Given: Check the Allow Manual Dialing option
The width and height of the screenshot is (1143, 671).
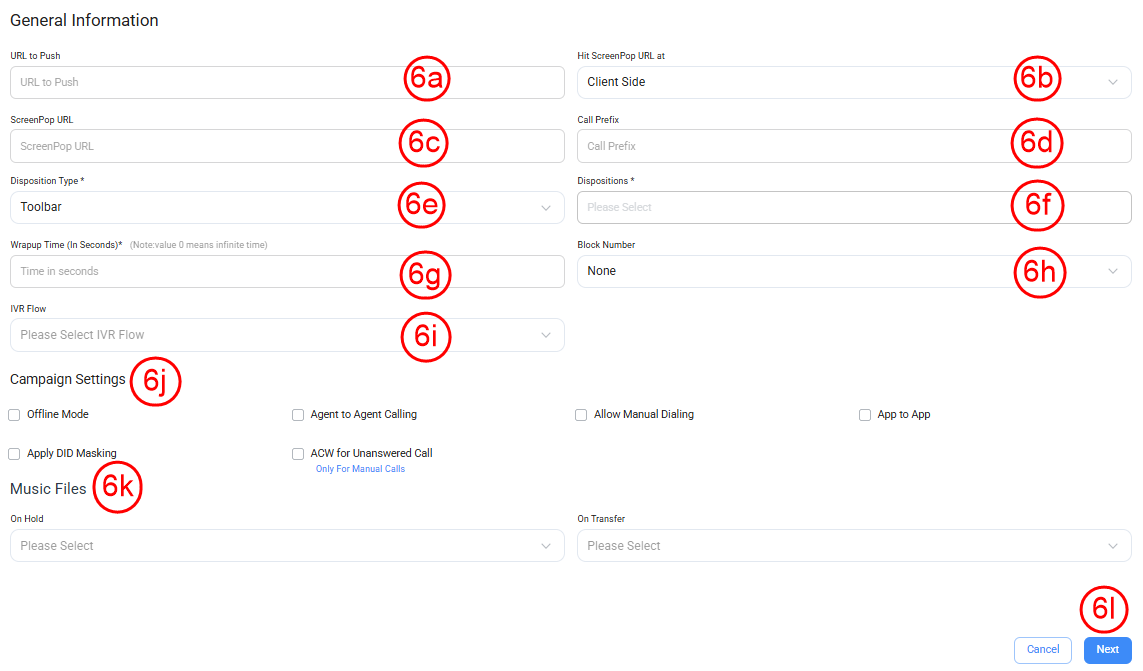Looking at the screenshot, I should 581,415.
